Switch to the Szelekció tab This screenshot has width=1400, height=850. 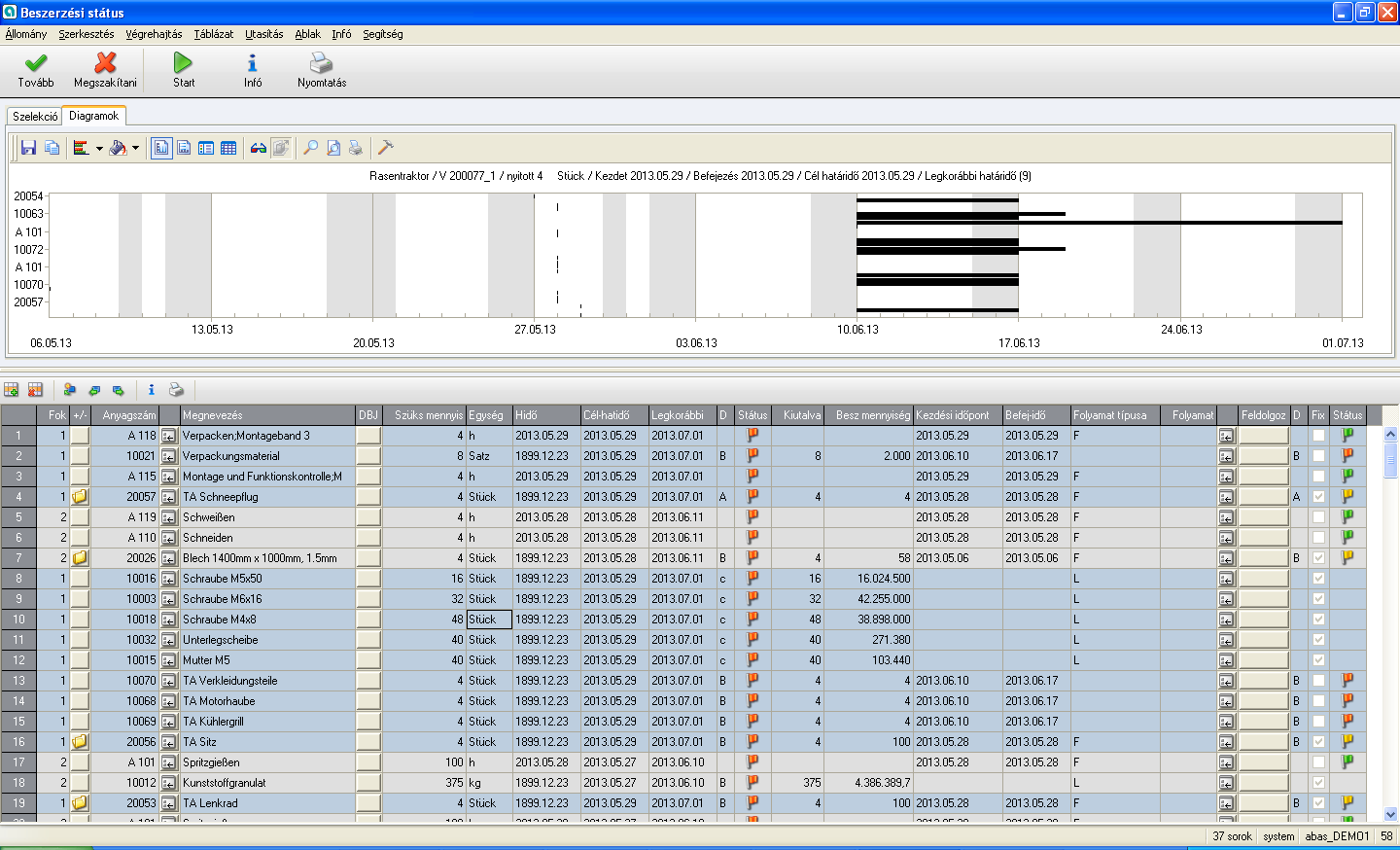point(35,117)
